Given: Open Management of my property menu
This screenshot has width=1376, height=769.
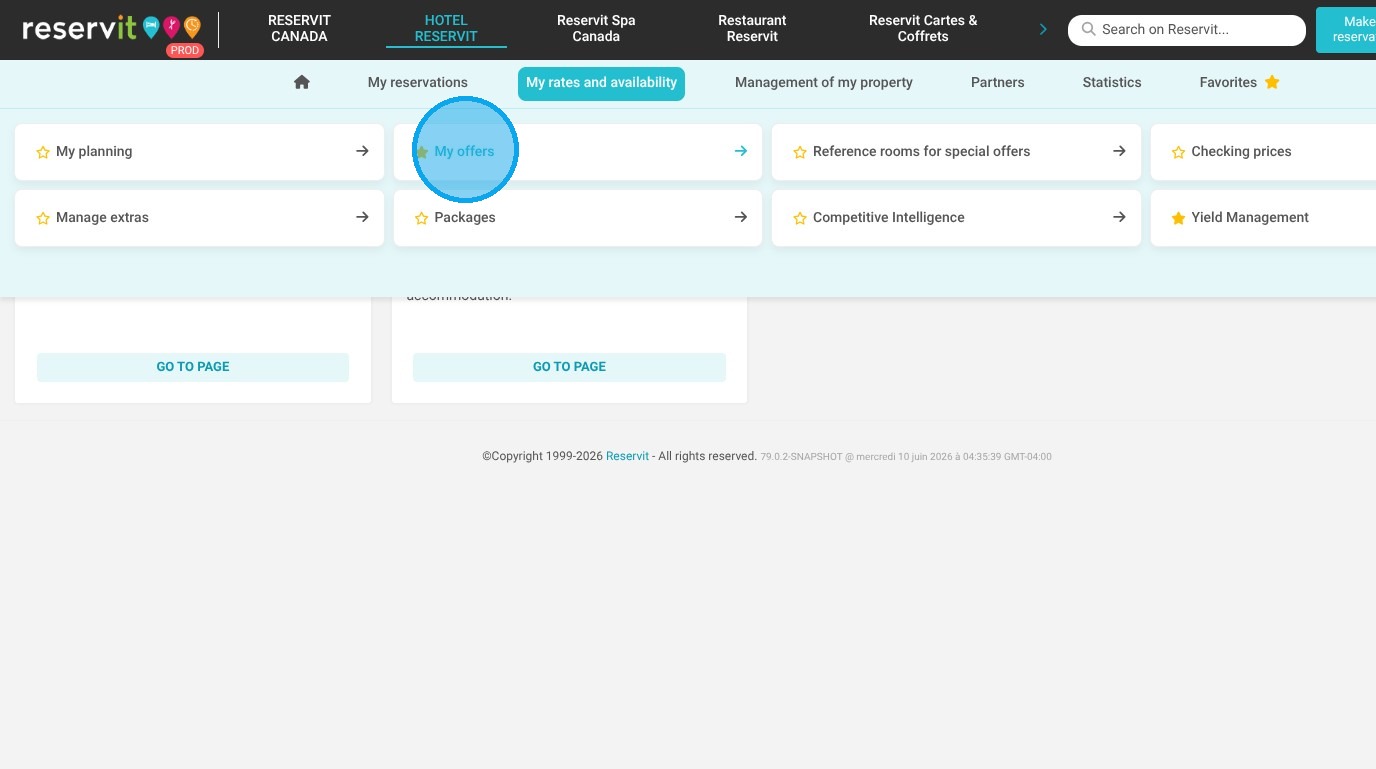Looking at the screenshot, I should (824, 82).
